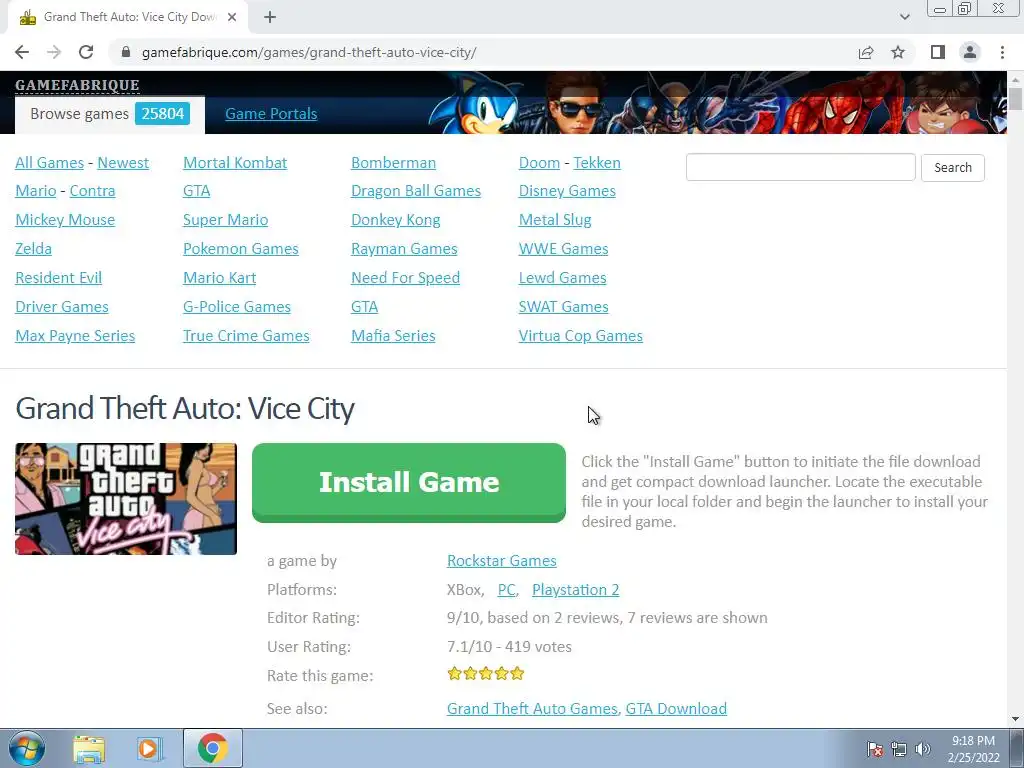Go back to the previous page
Screen dimensions: 1024x768
[x=22, y=52]
